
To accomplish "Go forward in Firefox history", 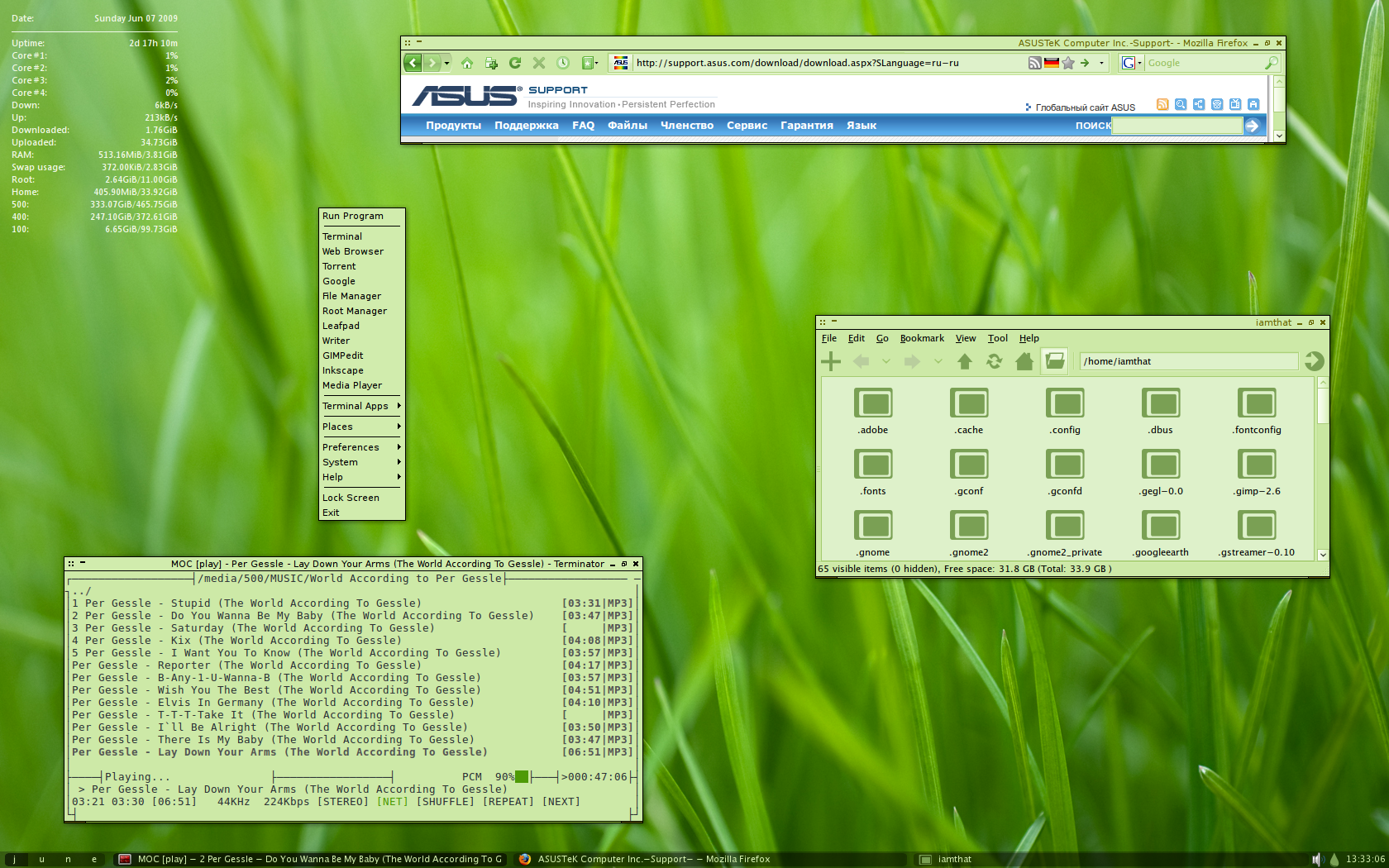I will [432, 63].
